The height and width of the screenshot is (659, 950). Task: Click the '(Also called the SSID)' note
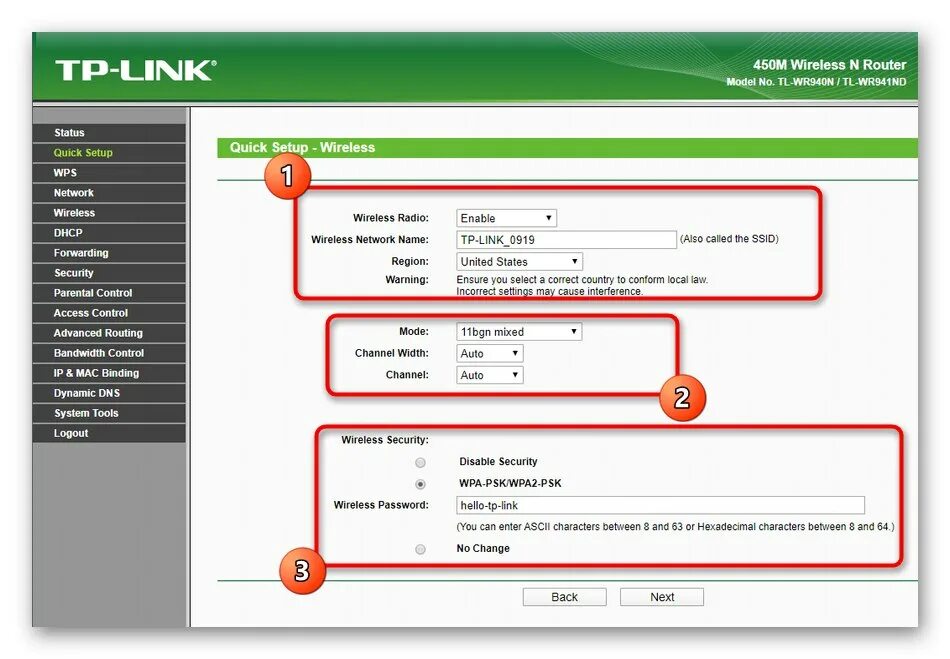[729, 239]
